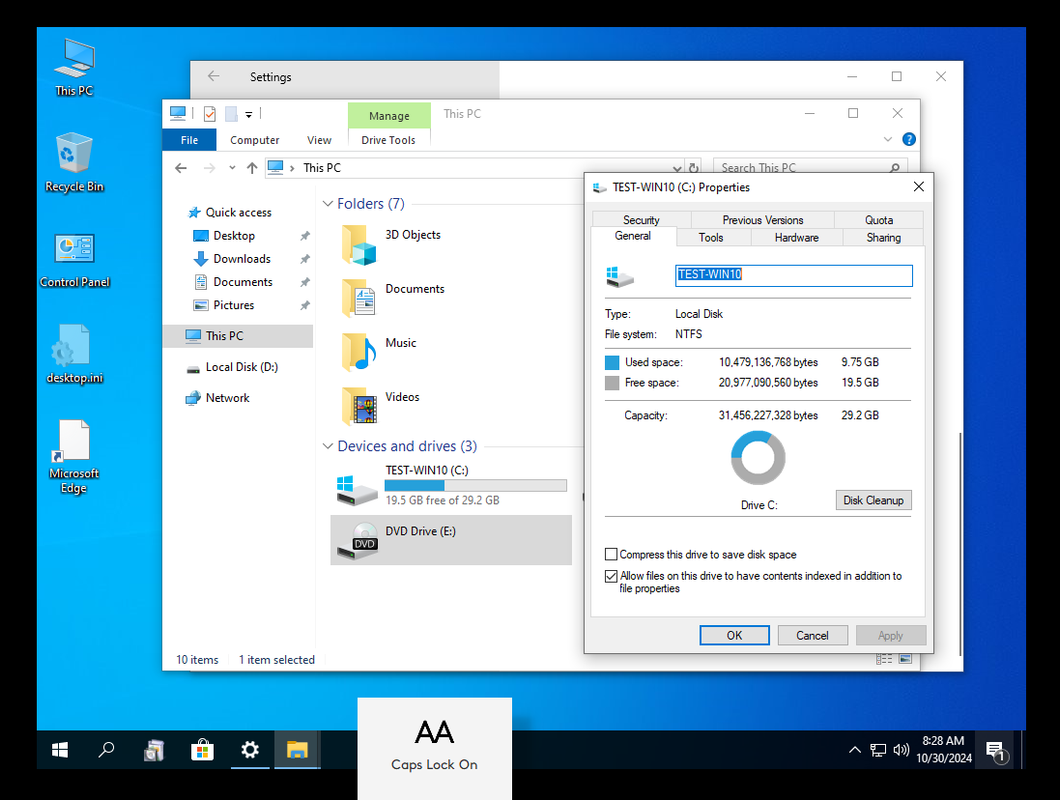This screenshot has width=1060, height=800.
Task: Click the breadcrumb chevron before This PC
Action: coord(292,168)
